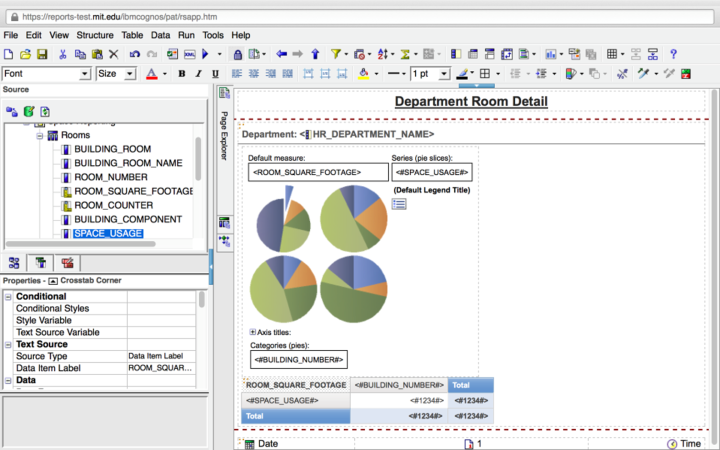Toggle bold formatting

point(182,74)
